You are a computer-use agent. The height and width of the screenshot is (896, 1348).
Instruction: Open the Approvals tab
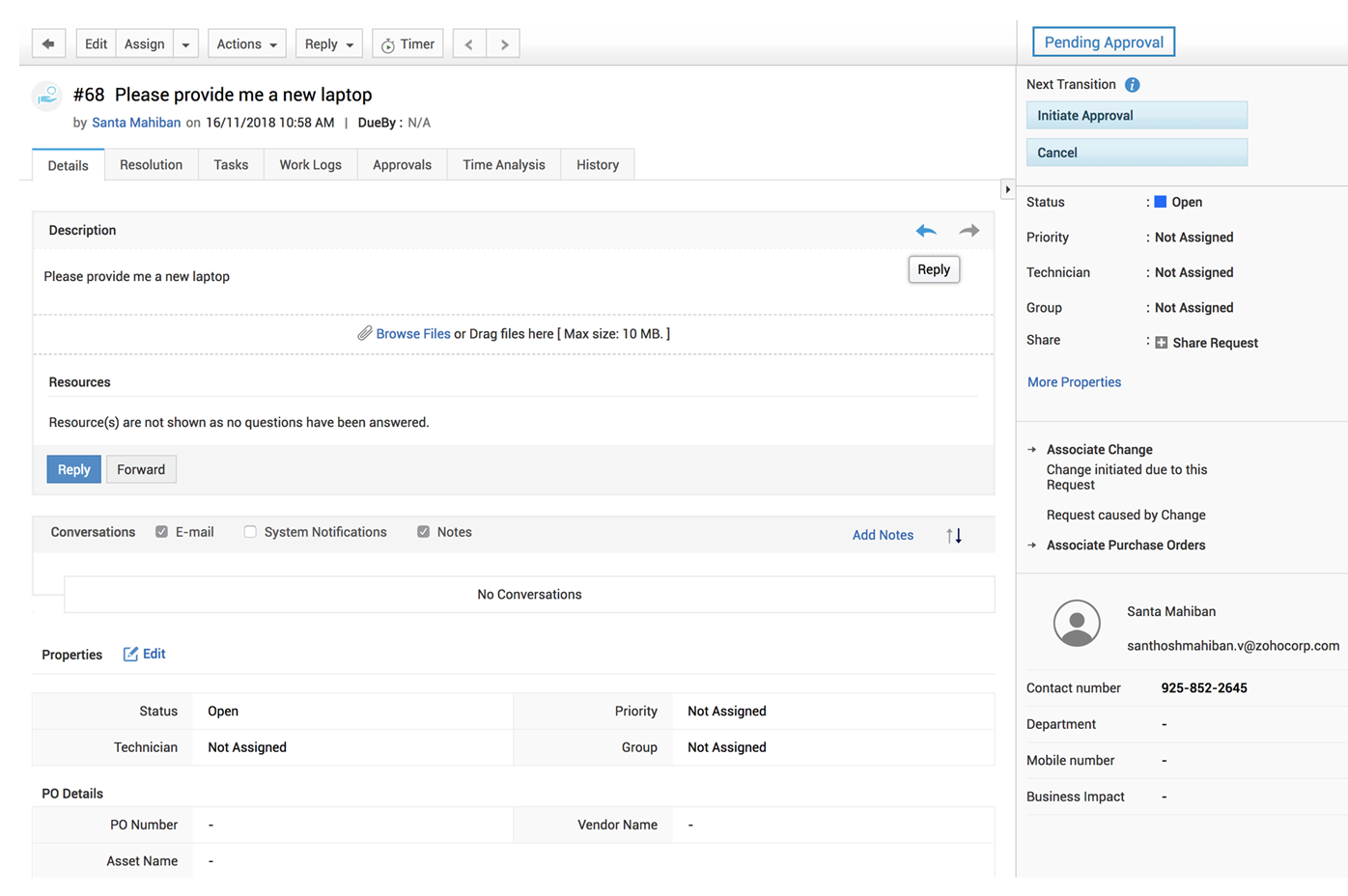[402, 165]
